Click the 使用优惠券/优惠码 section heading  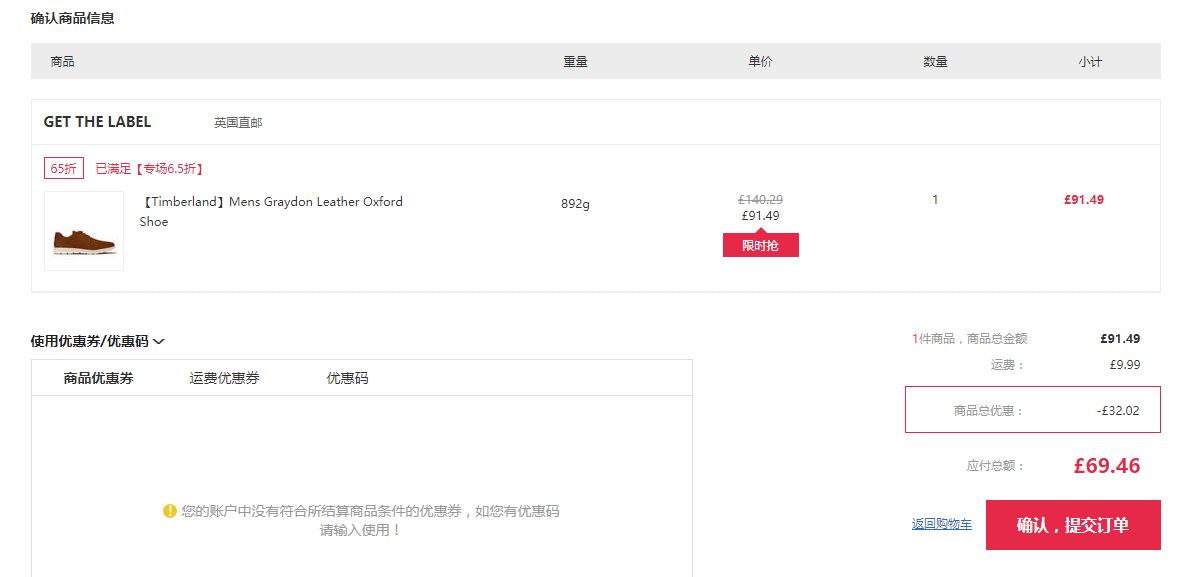tap(89, 341)
